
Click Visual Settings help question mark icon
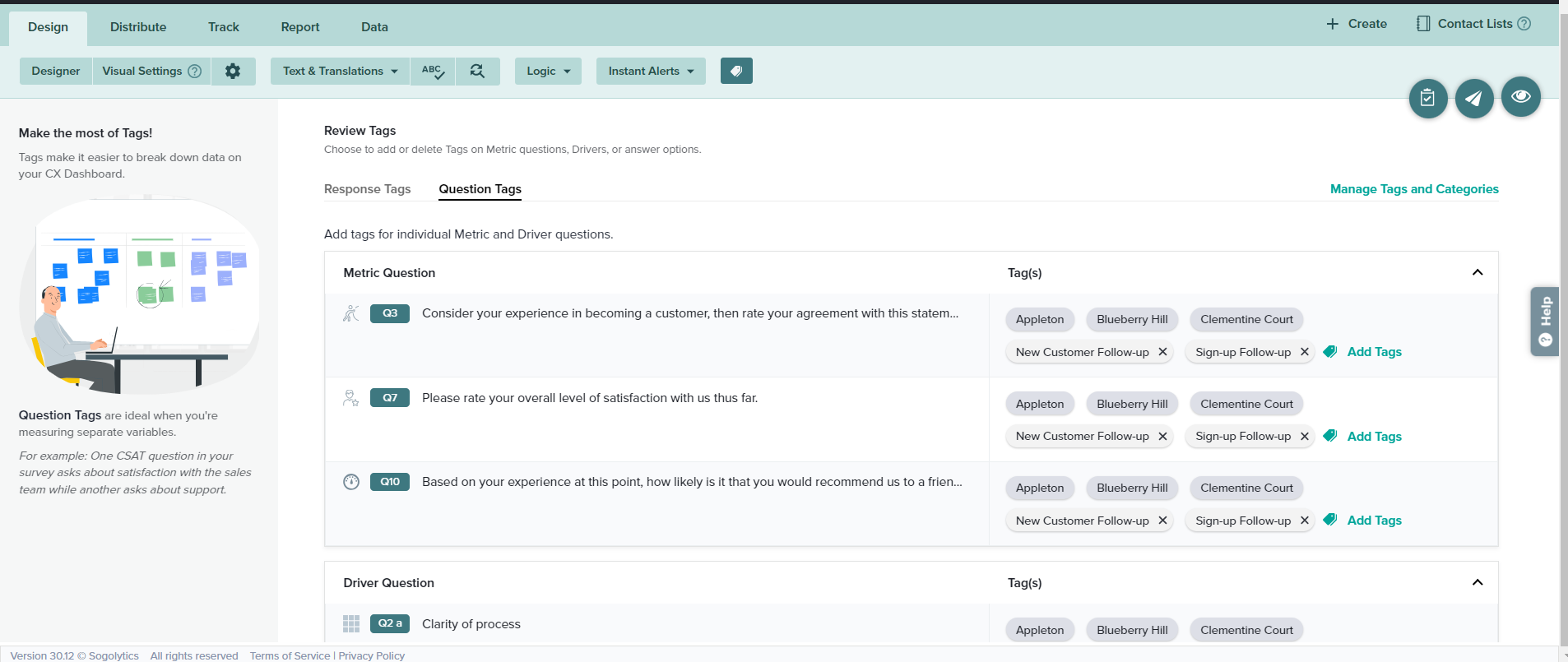(195, 72)
